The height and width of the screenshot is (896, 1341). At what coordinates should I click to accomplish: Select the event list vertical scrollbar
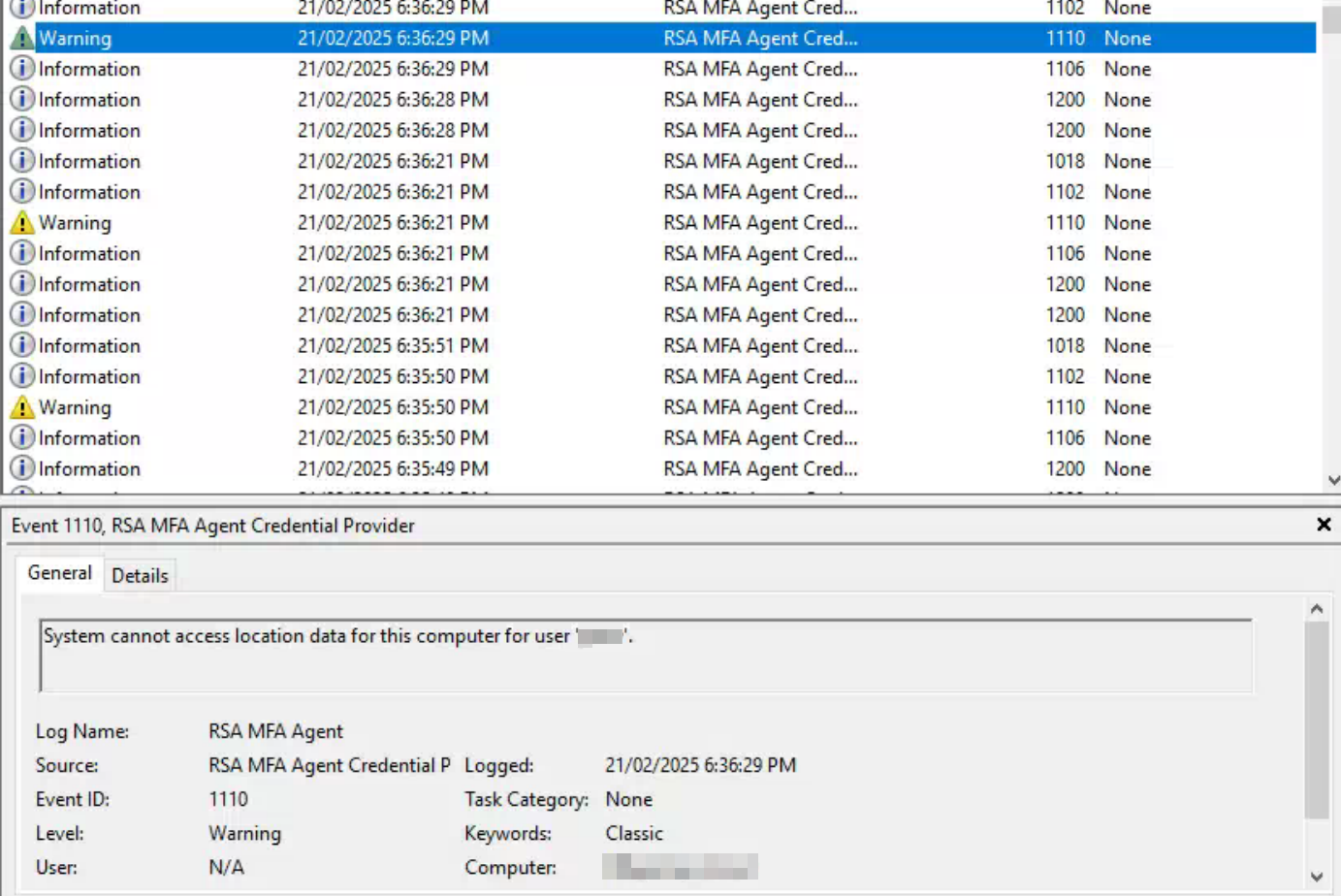[x=1332, y=242]
